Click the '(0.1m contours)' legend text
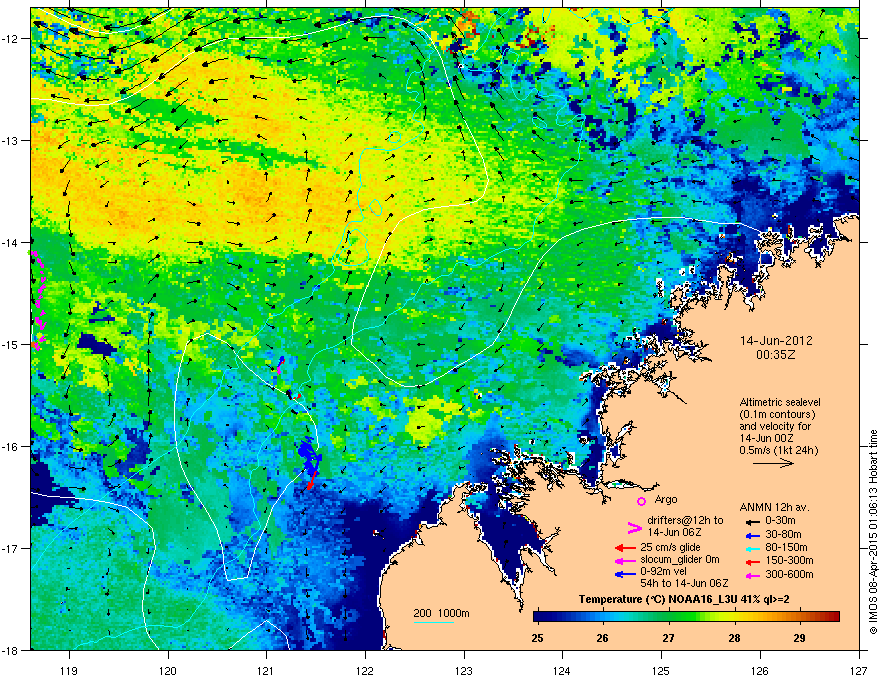The width and height of the screenshot is (880, 680). click(x=777, y=415)
